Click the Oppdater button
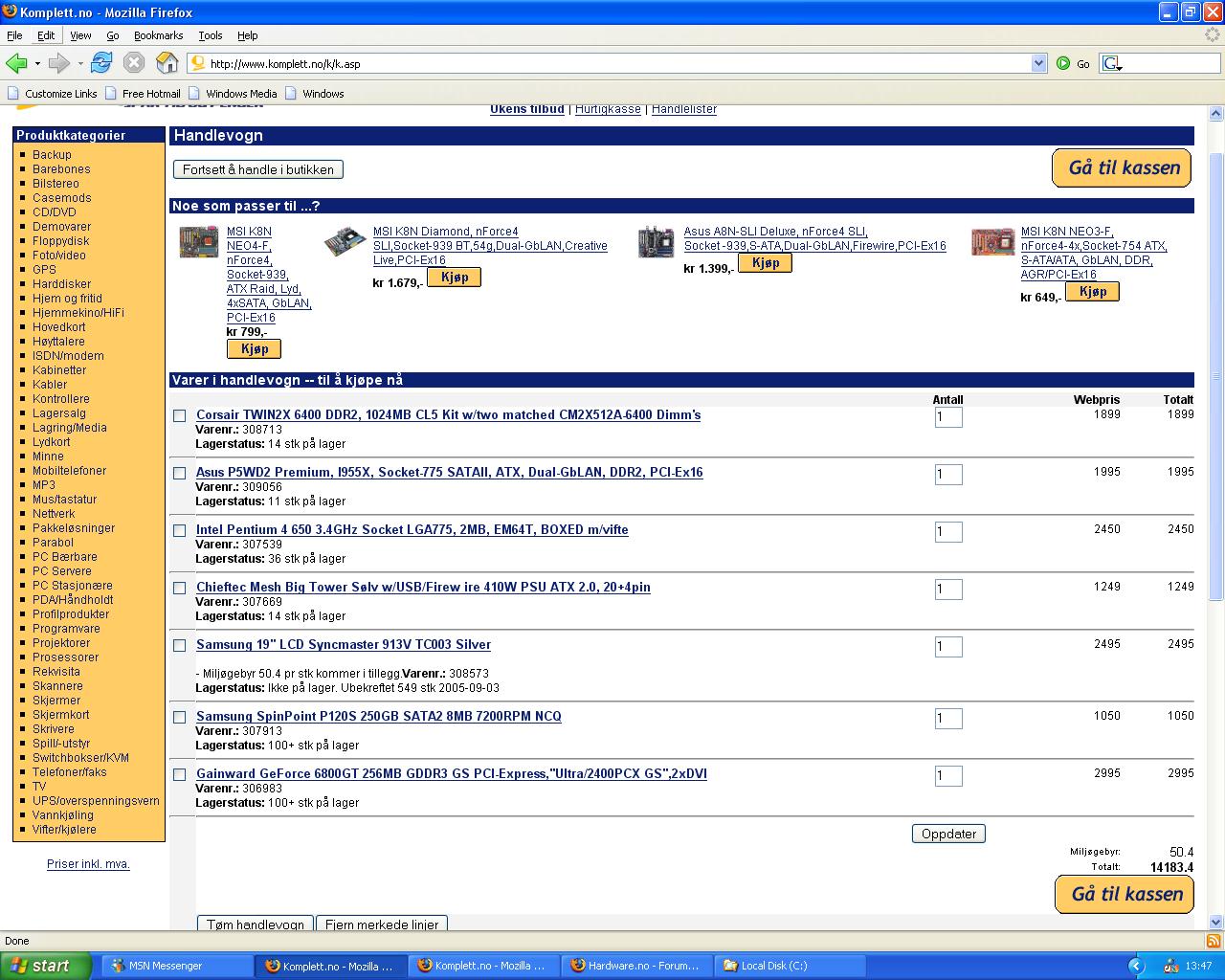Viewport: 1225px width, 980px height. click(948, 834)
